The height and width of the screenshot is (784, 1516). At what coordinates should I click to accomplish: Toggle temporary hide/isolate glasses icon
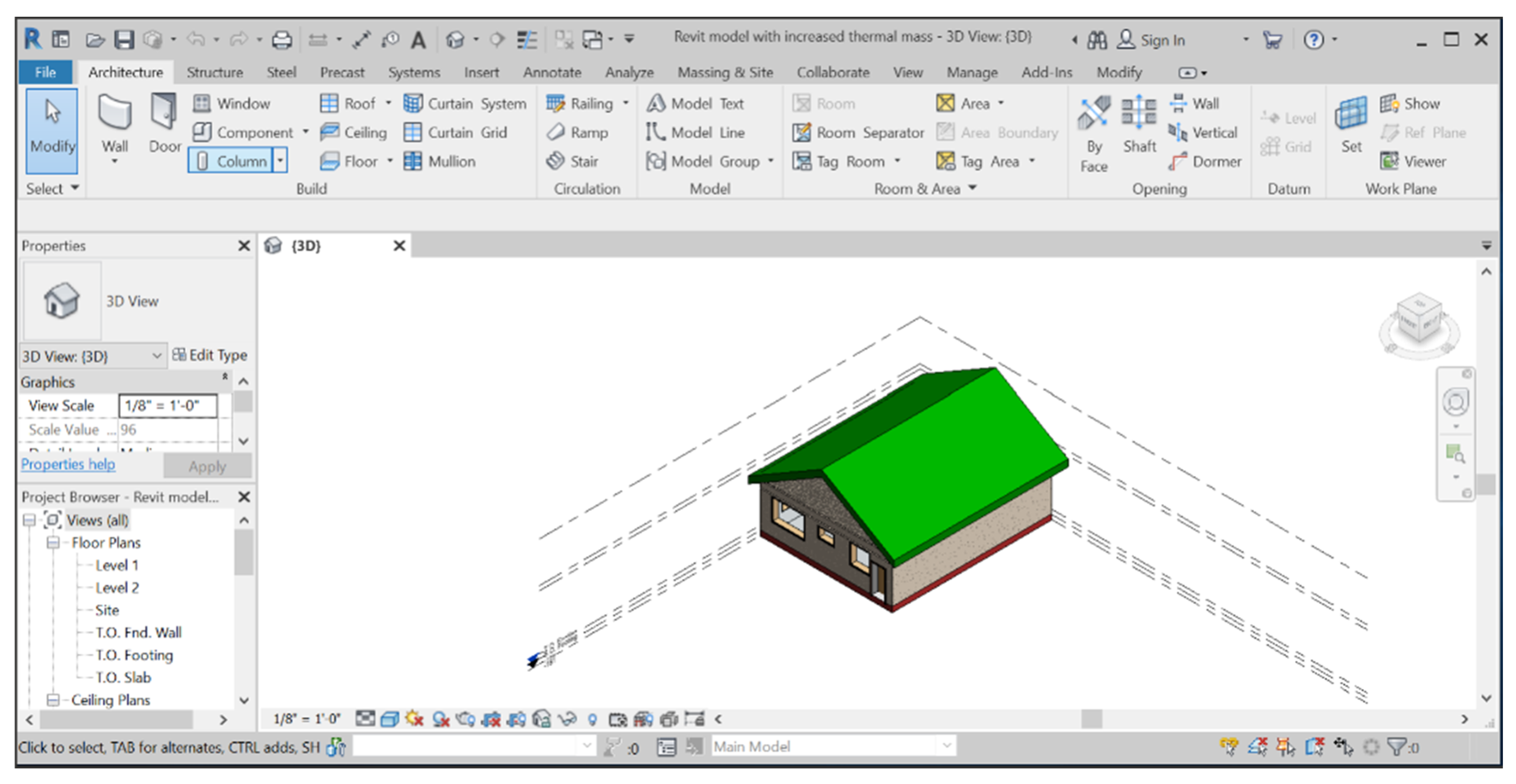567,719
